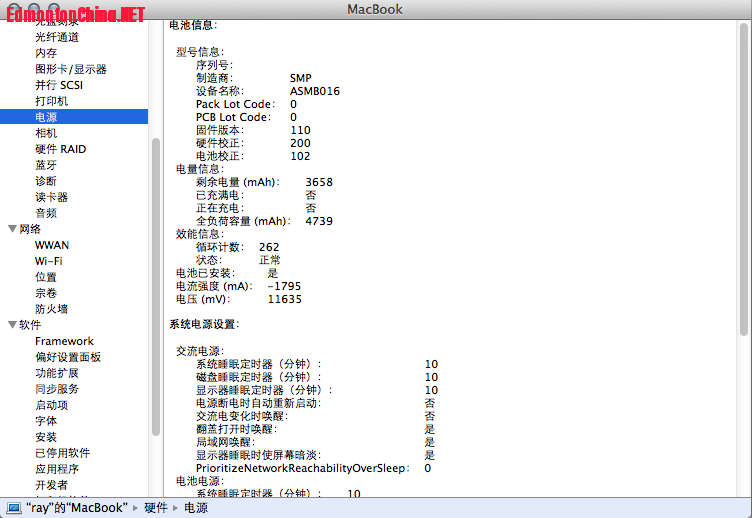Image resolution: width=752 pixels, height=518 pixels.
Task: Open 偏好设置面板 sidebar item
Action: 68,357
